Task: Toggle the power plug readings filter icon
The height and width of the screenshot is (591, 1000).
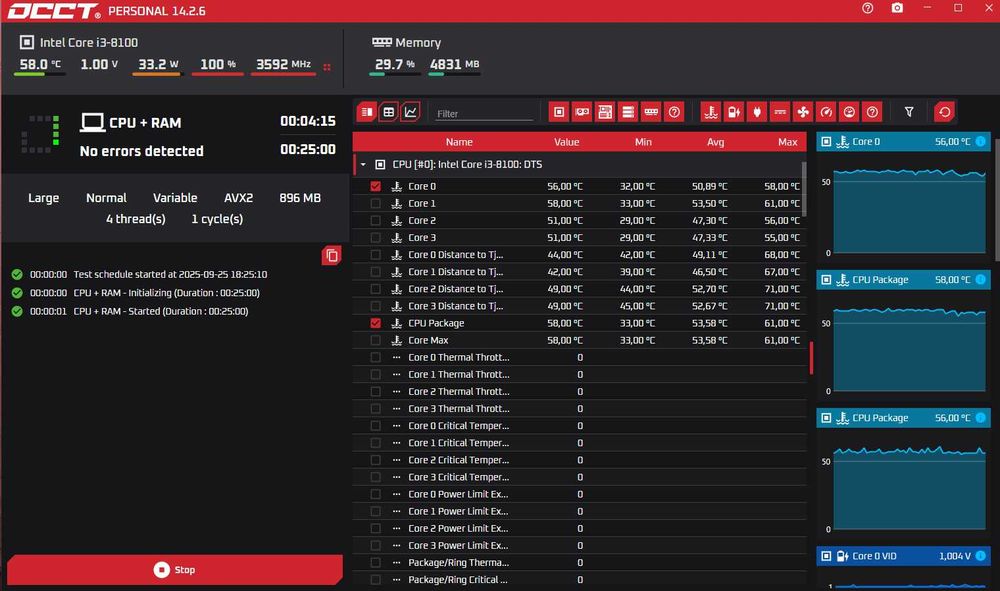Action: [x=757, y=112]
